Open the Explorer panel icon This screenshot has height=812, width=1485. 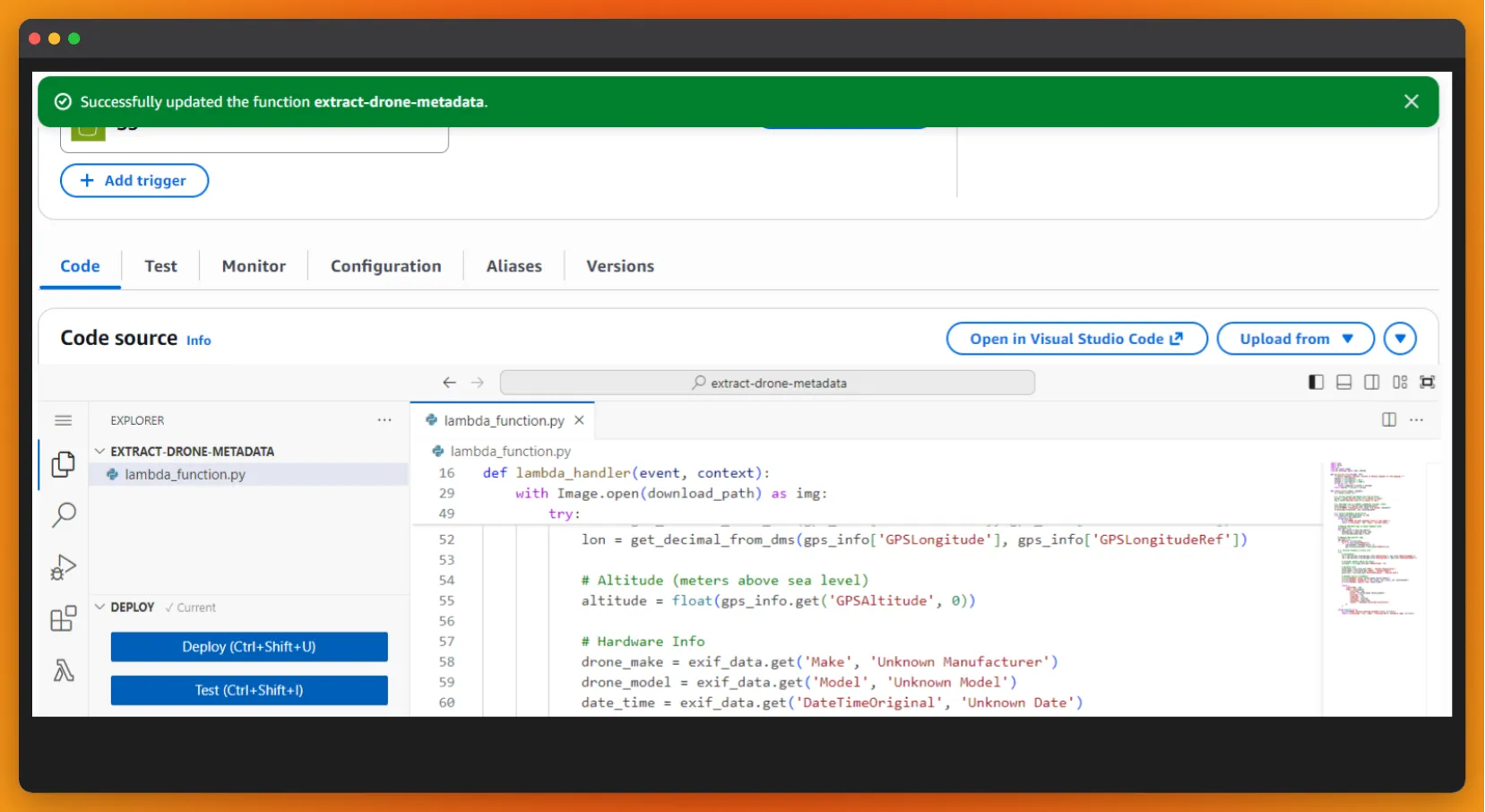pyautogui.click(x=64, y=464)
